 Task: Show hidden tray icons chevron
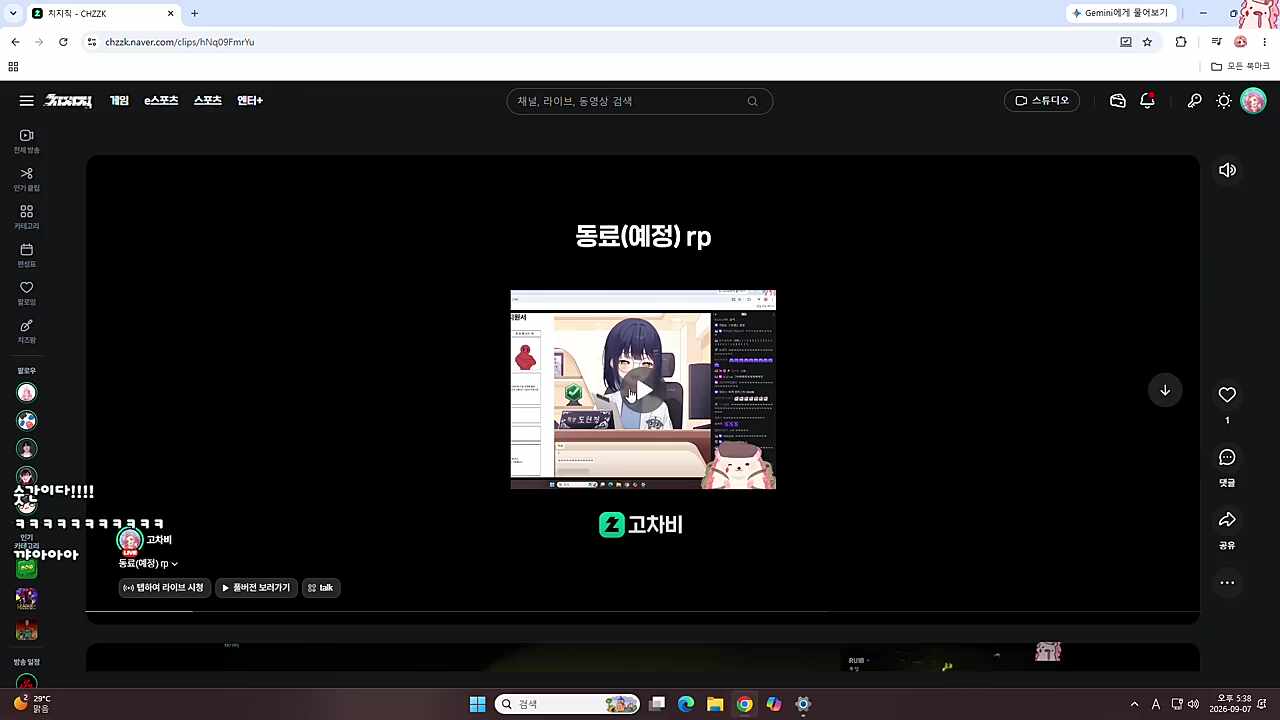(x=1134, y=704)
